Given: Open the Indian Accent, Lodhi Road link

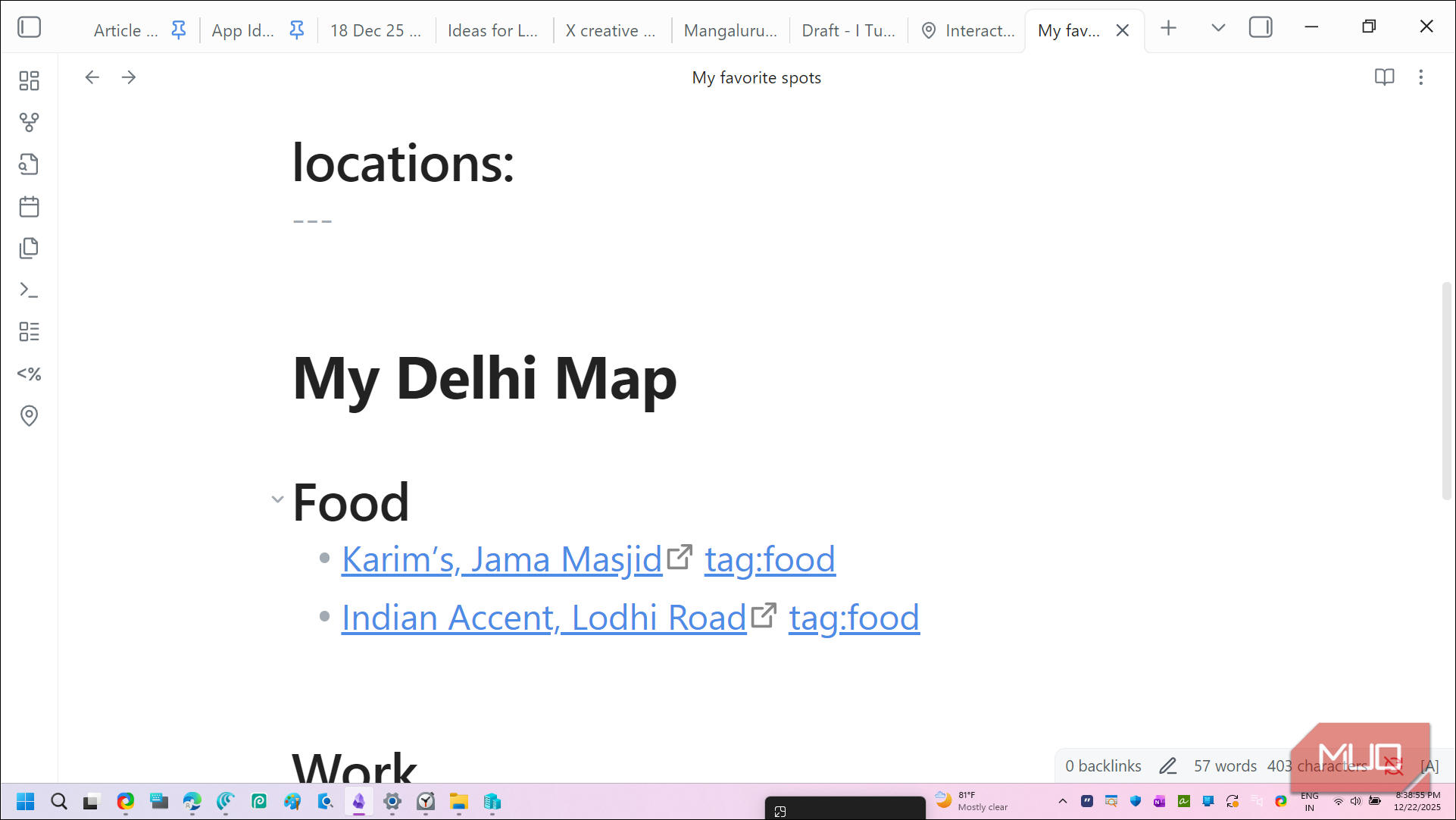Looking at the screenshot, I should pyautogui.click(x=545, y=618).
